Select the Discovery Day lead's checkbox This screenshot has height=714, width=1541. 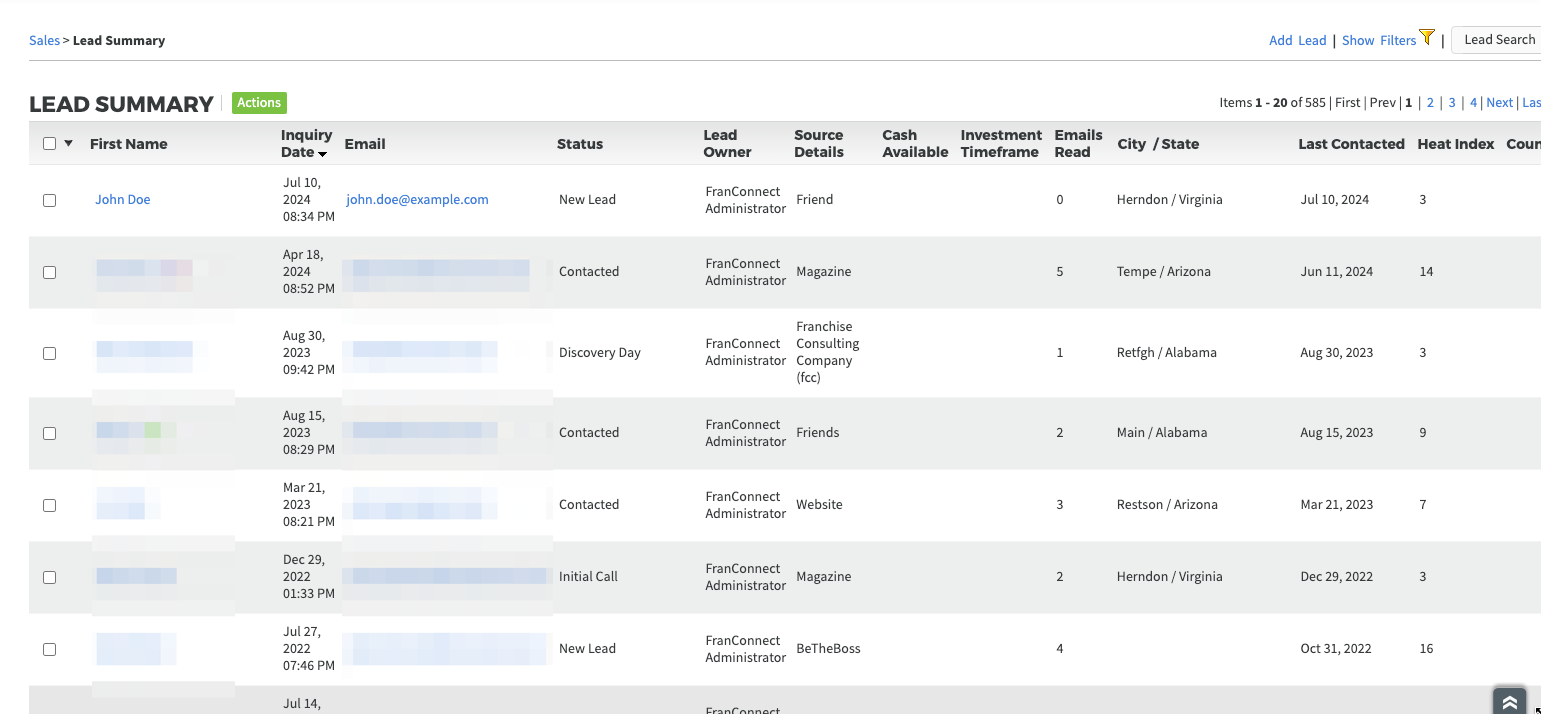(49, 353)
